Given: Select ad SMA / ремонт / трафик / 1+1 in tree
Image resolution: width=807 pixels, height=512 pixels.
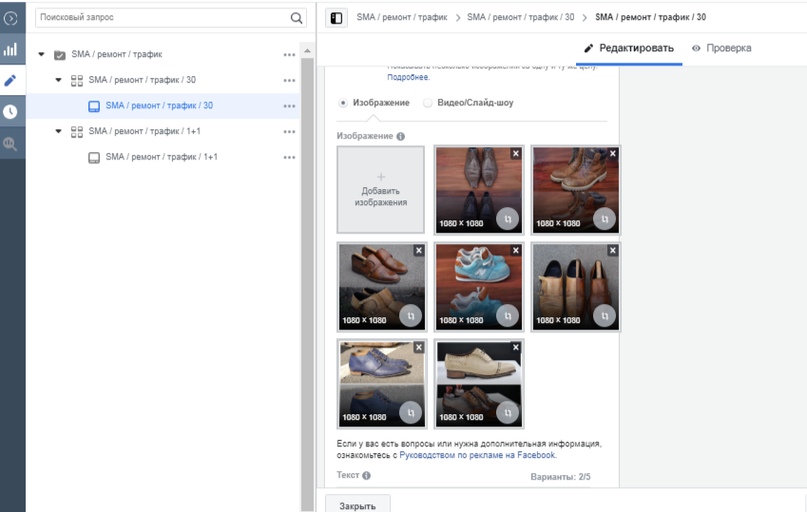Looking at the screenshot, I should (x=161, y=157).
